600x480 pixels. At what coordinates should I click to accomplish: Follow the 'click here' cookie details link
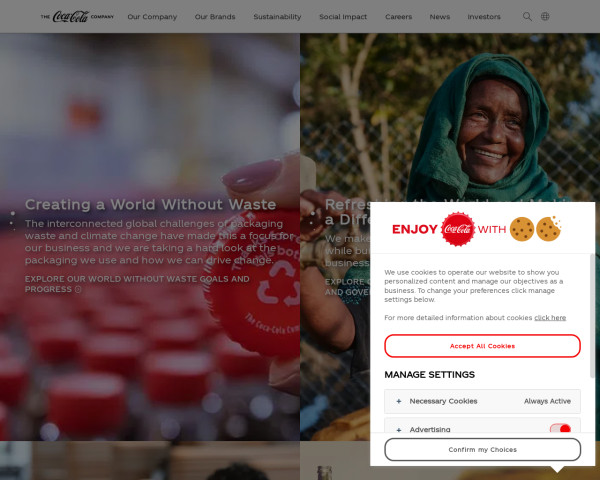[x=550, y=318]
